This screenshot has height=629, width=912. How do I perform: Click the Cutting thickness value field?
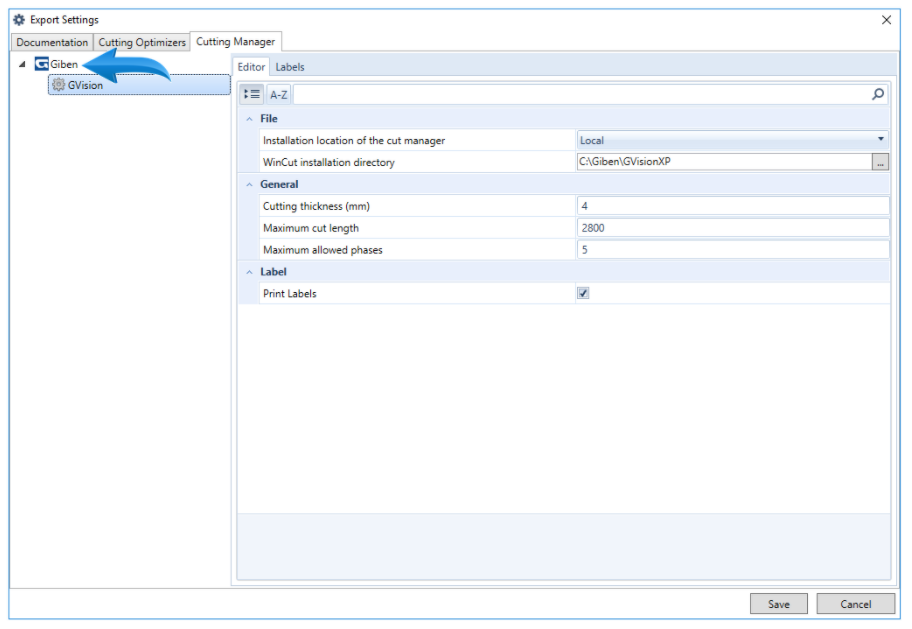coord(733,206)
